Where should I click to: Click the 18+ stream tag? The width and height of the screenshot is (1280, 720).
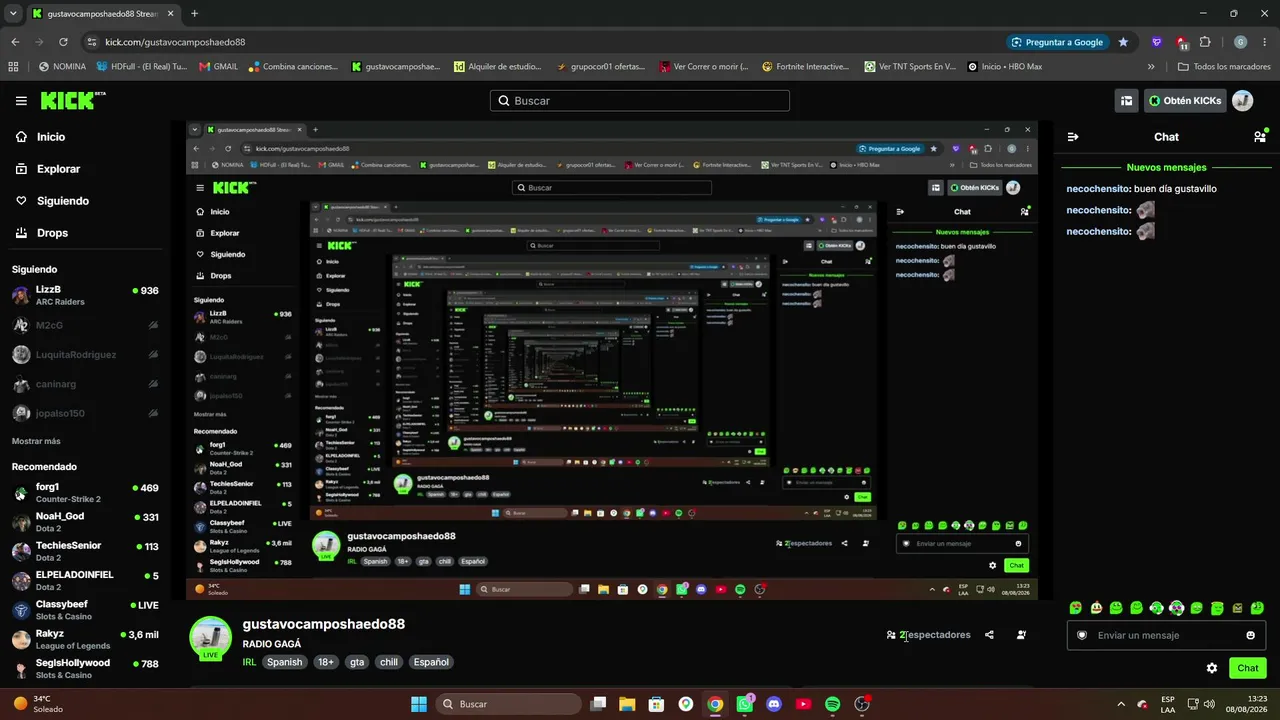[x=326, y=662]
